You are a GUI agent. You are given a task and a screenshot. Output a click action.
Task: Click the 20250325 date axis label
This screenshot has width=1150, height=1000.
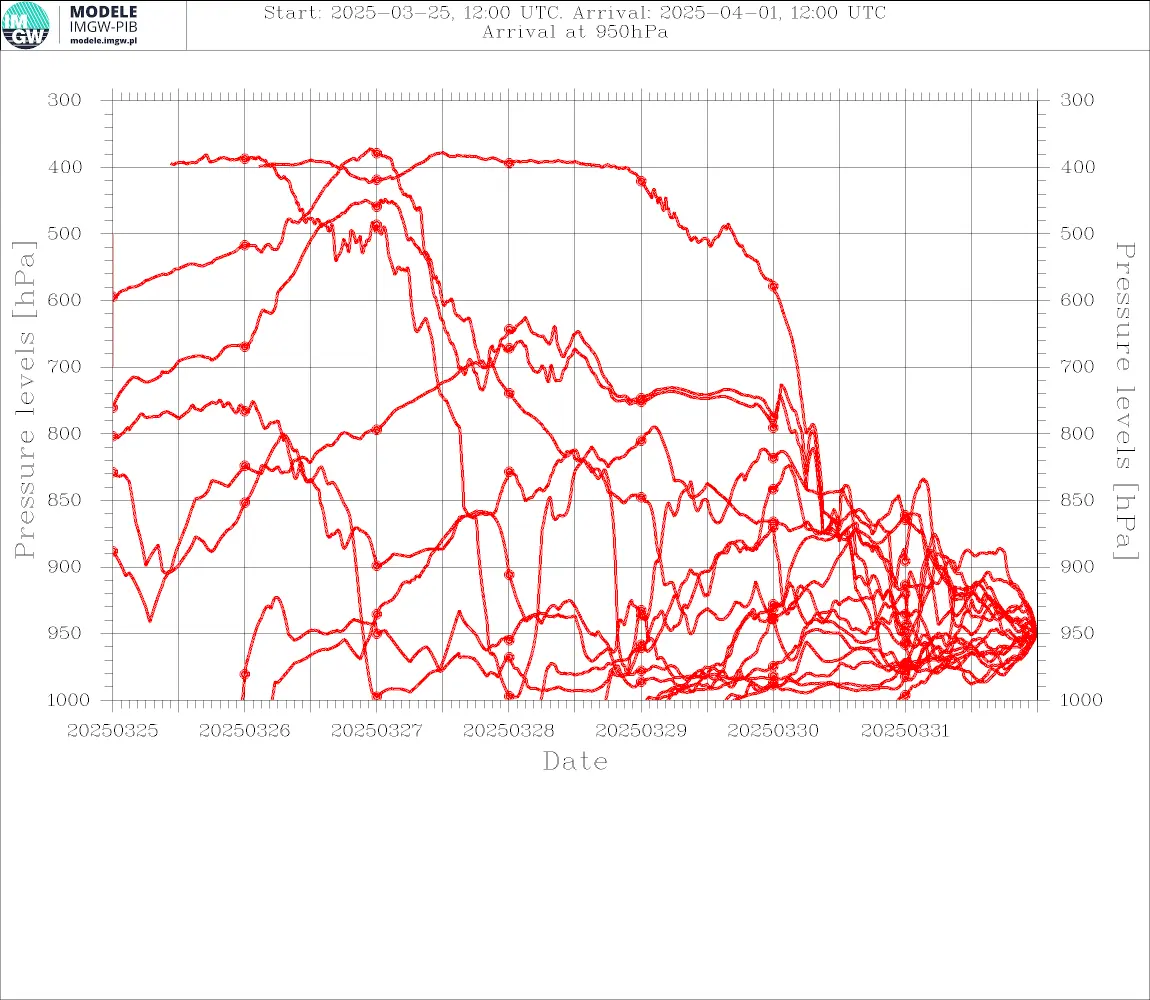point(112,731)
